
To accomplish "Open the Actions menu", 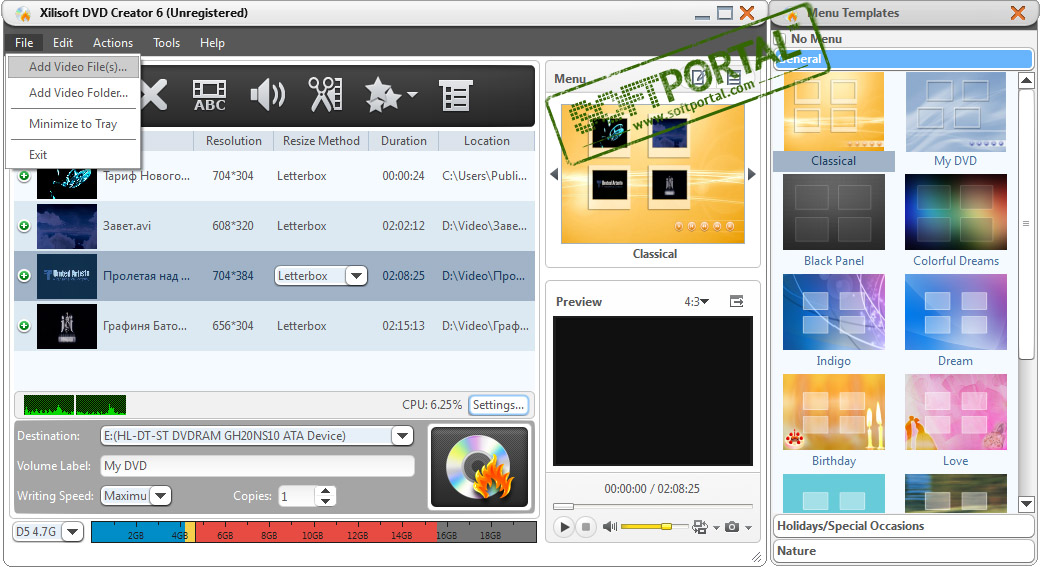I will point(113,42).
